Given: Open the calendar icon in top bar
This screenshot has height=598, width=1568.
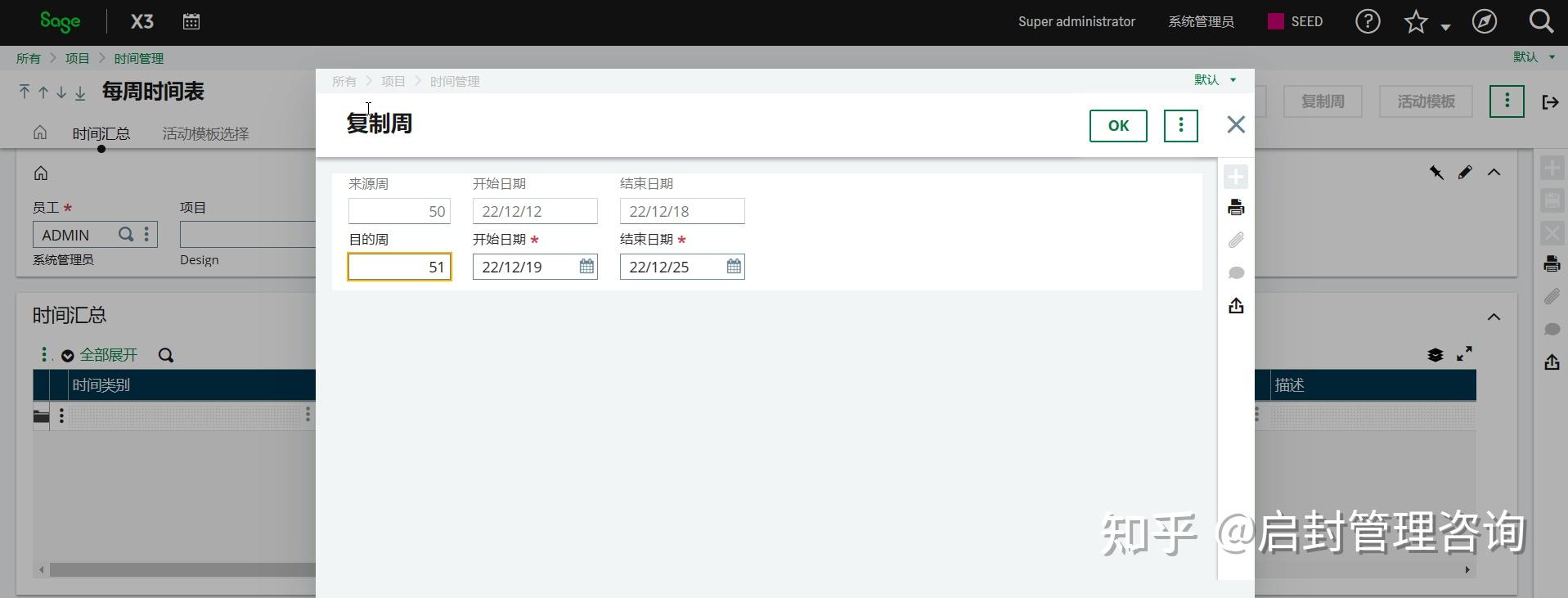Looking at the screenshot, I should pyautogui.click(x=191, y=22).
